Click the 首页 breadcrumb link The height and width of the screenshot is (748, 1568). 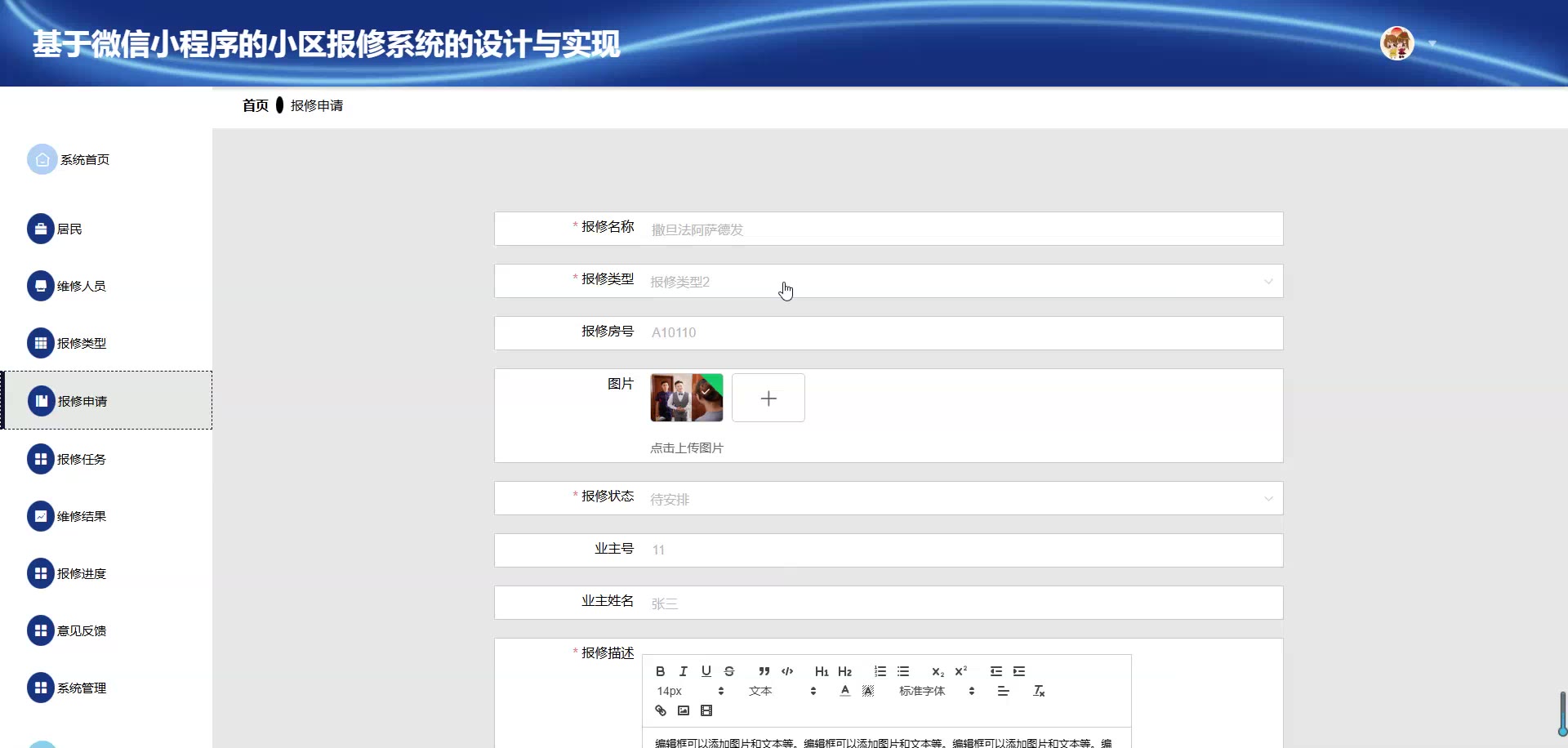(x=256, y=105)
